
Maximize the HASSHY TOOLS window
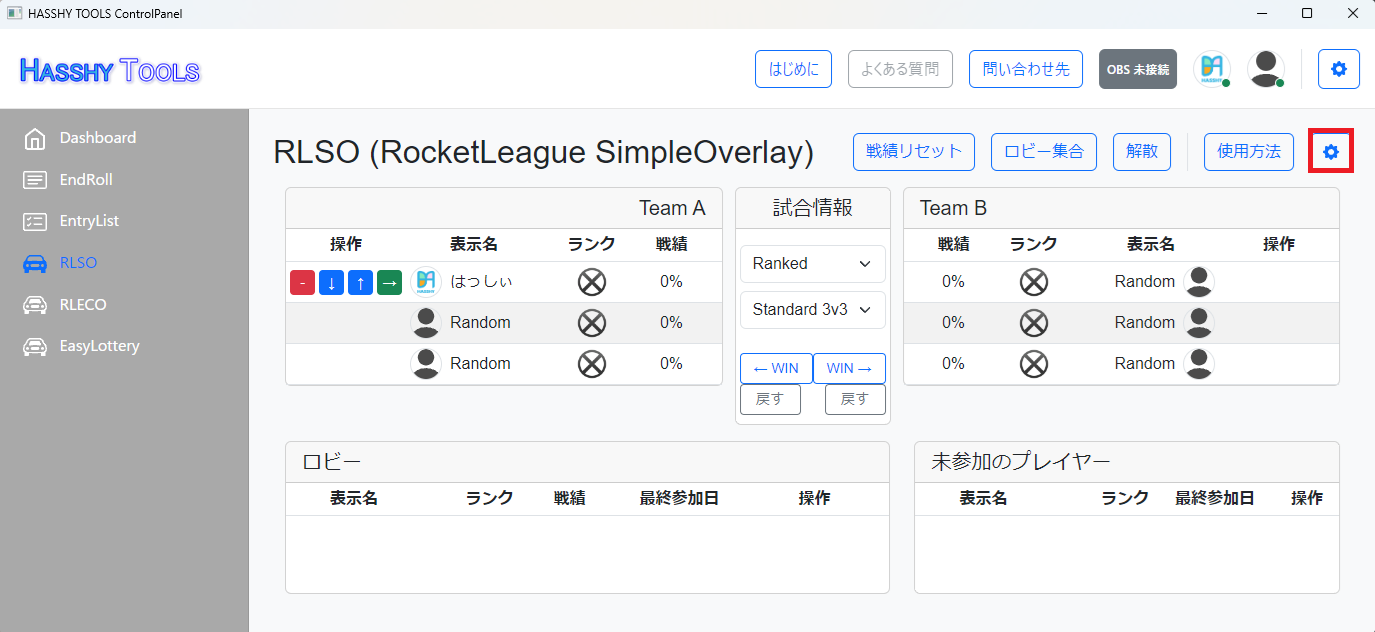pyautogui.click(x=1306, y=13)
